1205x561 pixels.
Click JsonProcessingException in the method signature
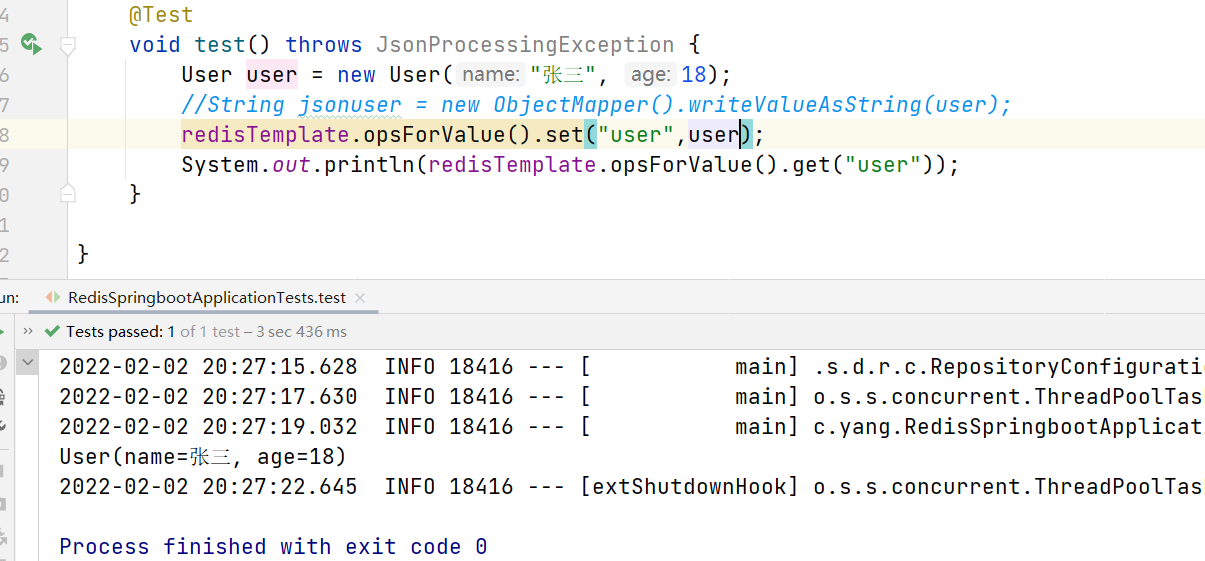point(525,45)
